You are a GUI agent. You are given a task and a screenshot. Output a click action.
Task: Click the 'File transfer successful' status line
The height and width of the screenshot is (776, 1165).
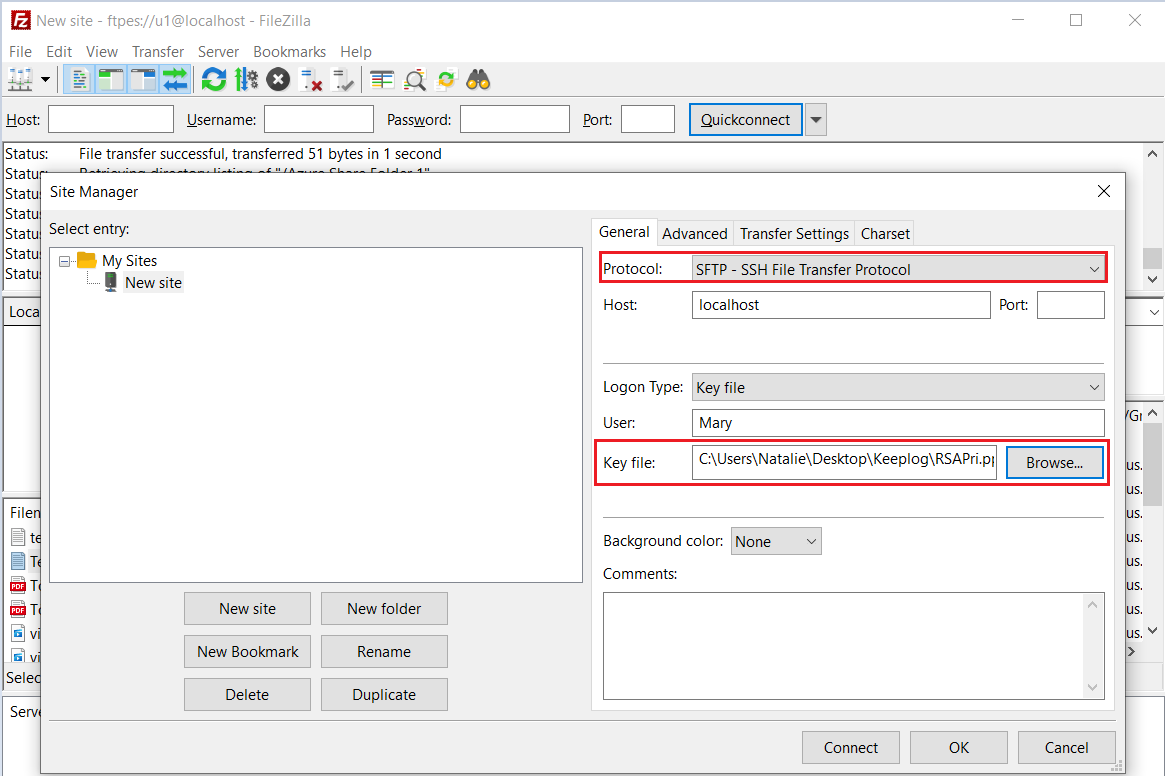pyautogui.click(x=260, y=154)
